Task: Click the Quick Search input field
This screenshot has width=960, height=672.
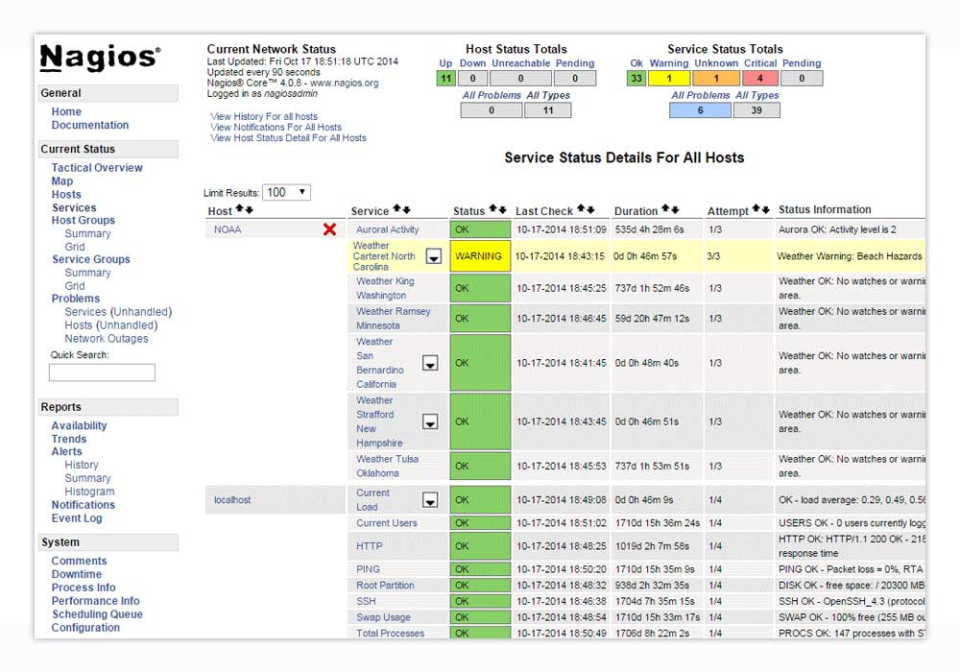Action: 102,373
